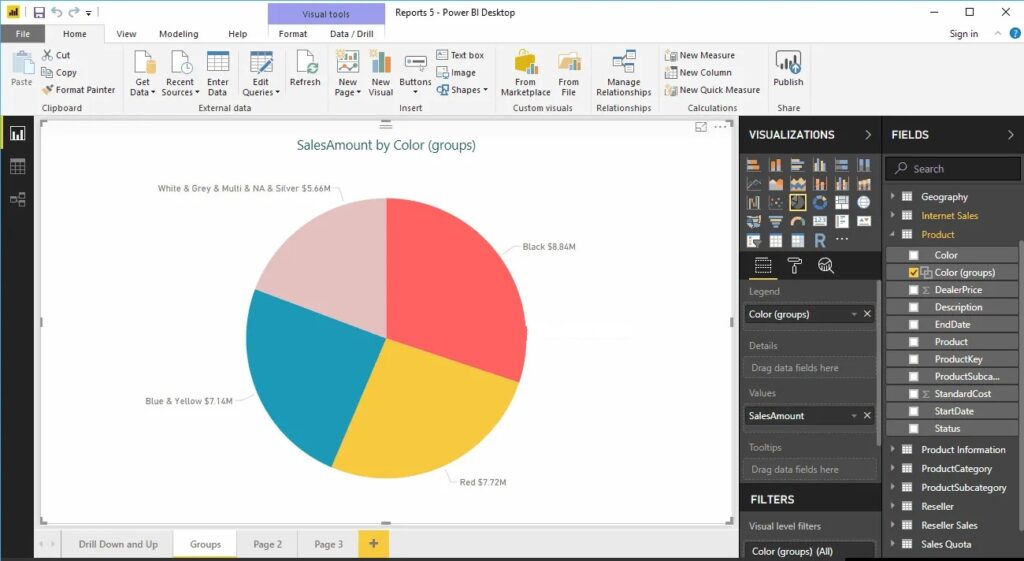This screenshot has height=561, width=1024.
Task: Select the slicer visualization
Action: click(x=753, y=240)
